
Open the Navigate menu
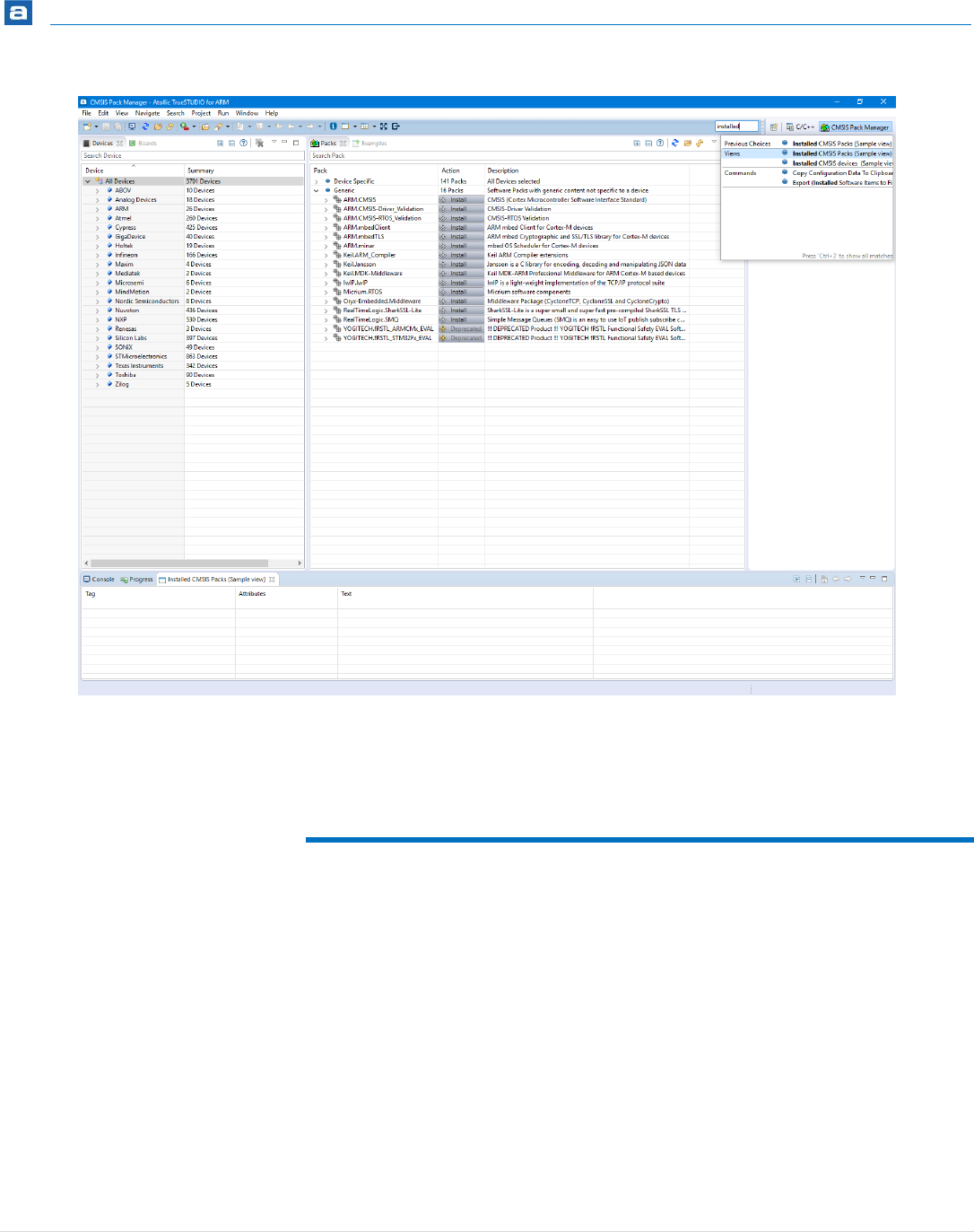click(x=148, y=113)
